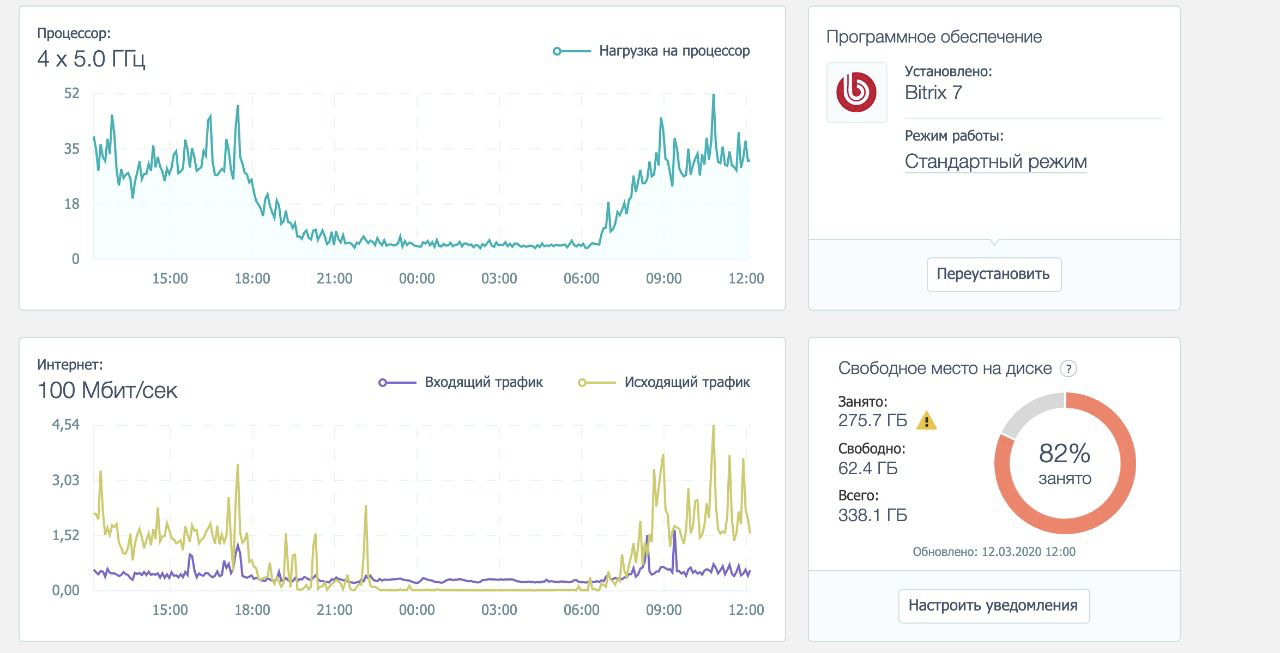Click the 'Входящий трафик' legend label

tap(484, 382)
